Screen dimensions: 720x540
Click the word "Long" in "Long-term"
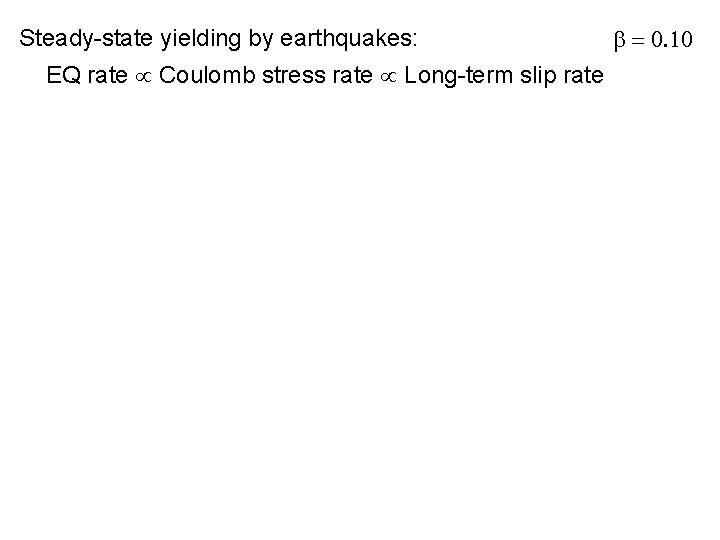click(428, 76)
